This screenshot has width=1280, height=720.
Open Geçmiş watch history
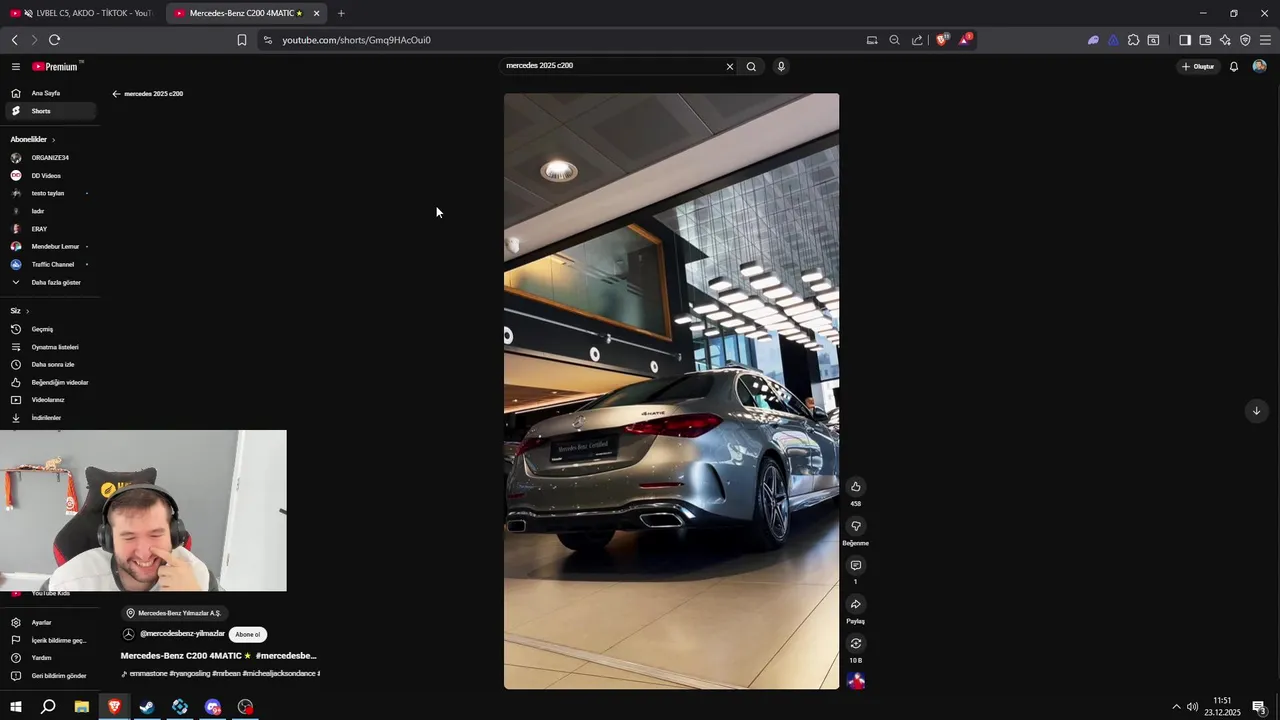(49, 329)
